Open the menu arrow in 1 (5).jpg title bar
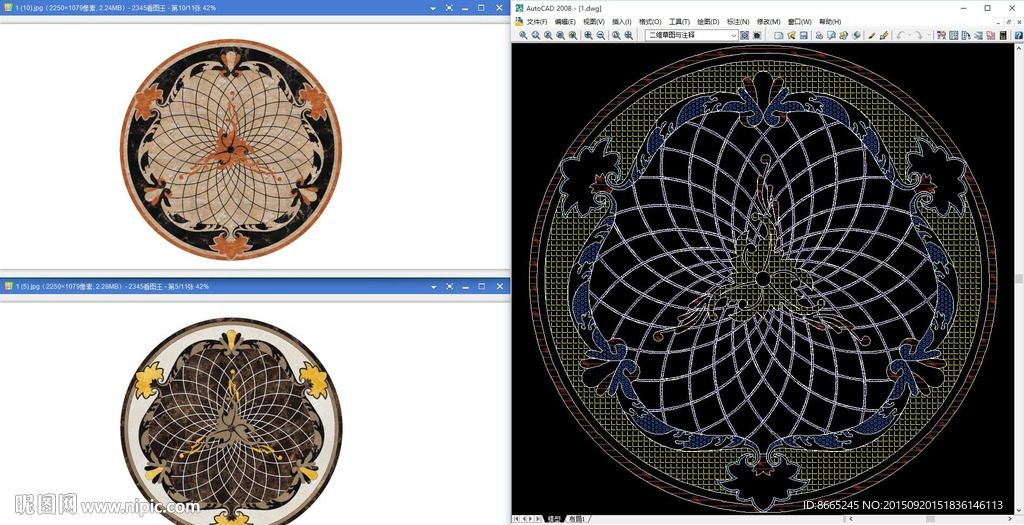The image size is (1024, 525). 433,287
